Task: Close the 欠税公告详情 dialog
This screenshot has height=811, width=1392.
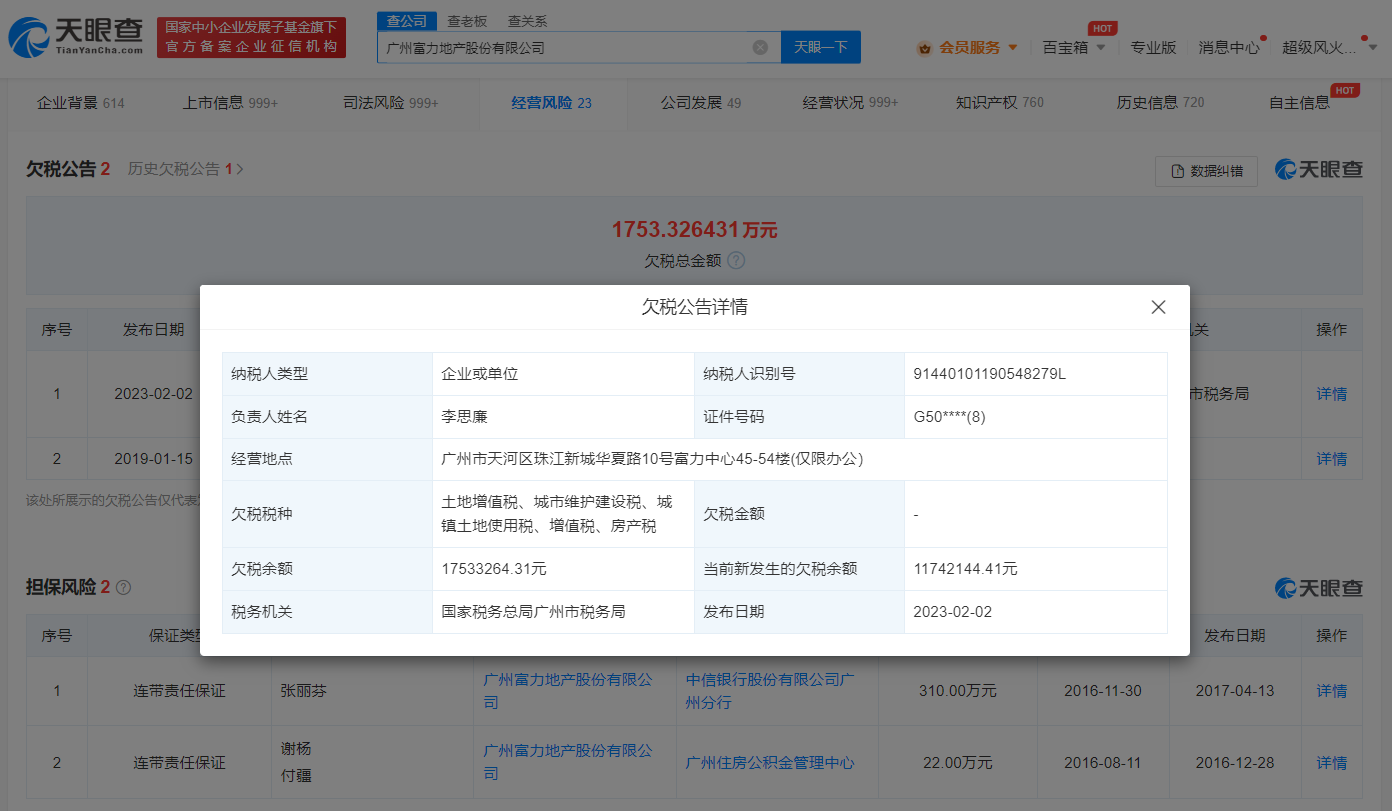Action: [1158, 307]
